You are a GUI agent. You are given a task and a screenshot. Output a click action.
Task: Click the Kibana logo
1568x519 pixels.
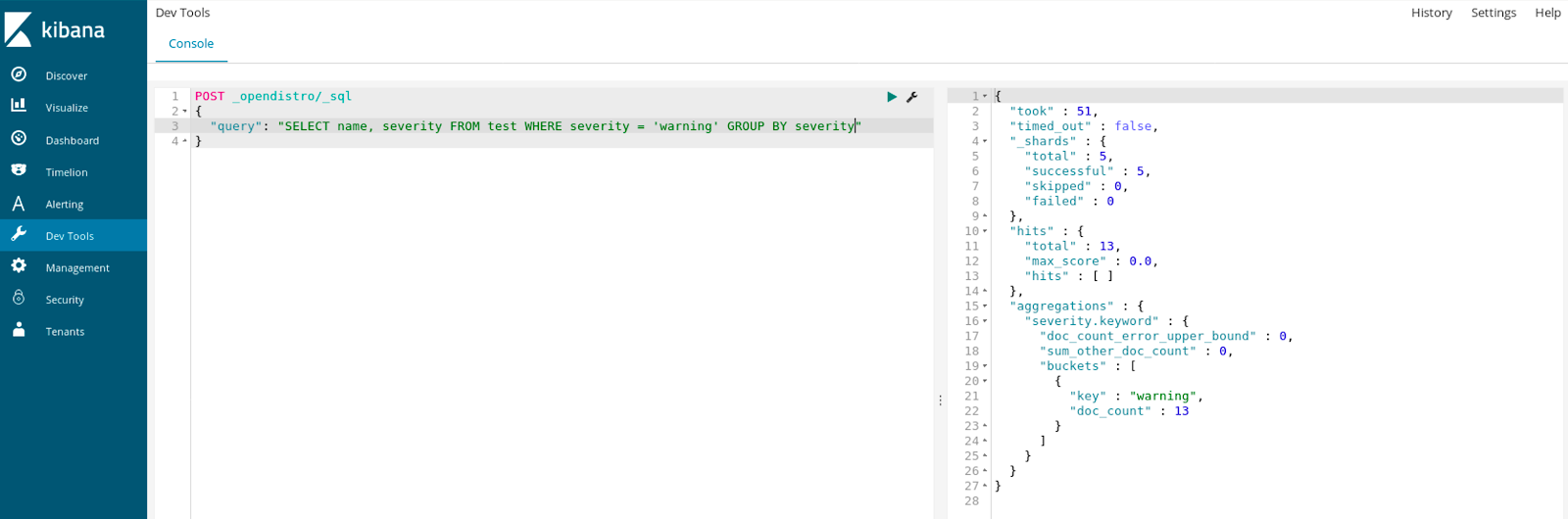[55, 29]
